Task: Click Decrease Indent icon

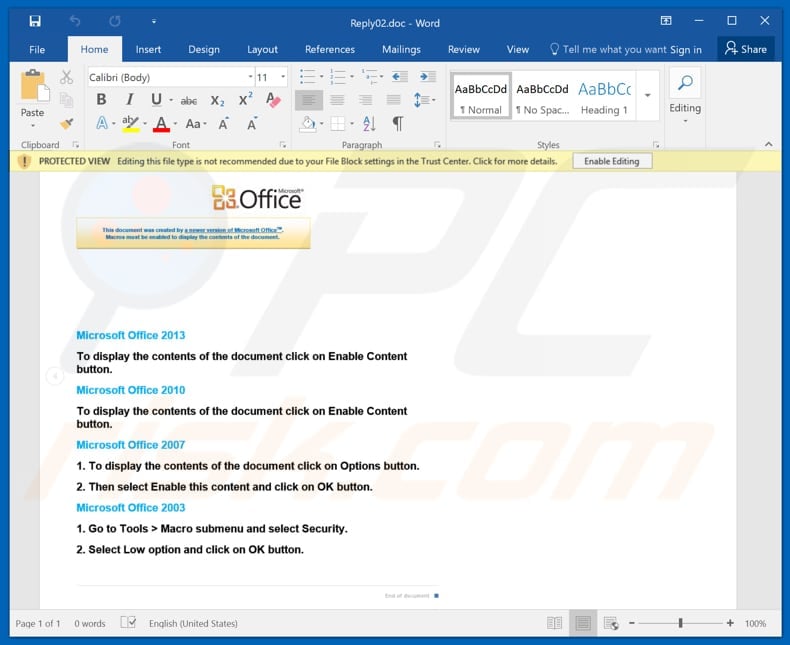Action: pos(400,77)
